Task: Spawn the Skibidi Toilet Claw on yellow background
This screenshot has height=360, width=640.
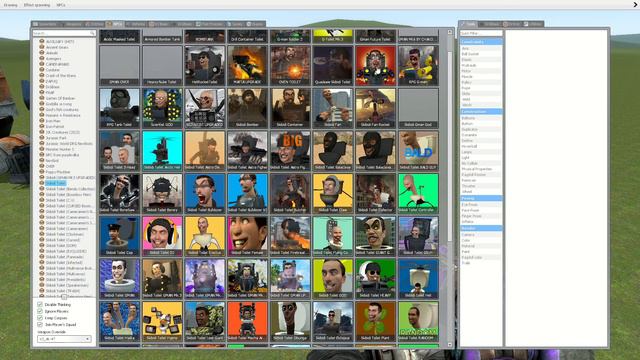Action: (333, 193)
